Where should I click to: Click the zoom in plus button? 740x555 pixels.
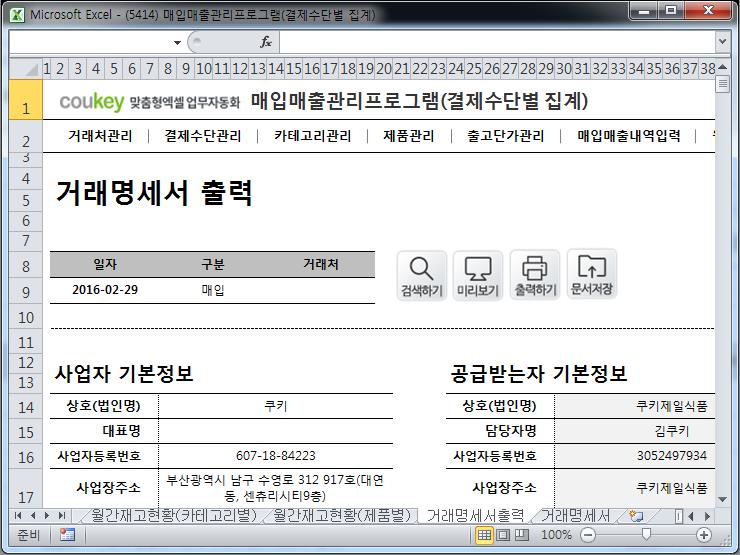tap(704, 535)
